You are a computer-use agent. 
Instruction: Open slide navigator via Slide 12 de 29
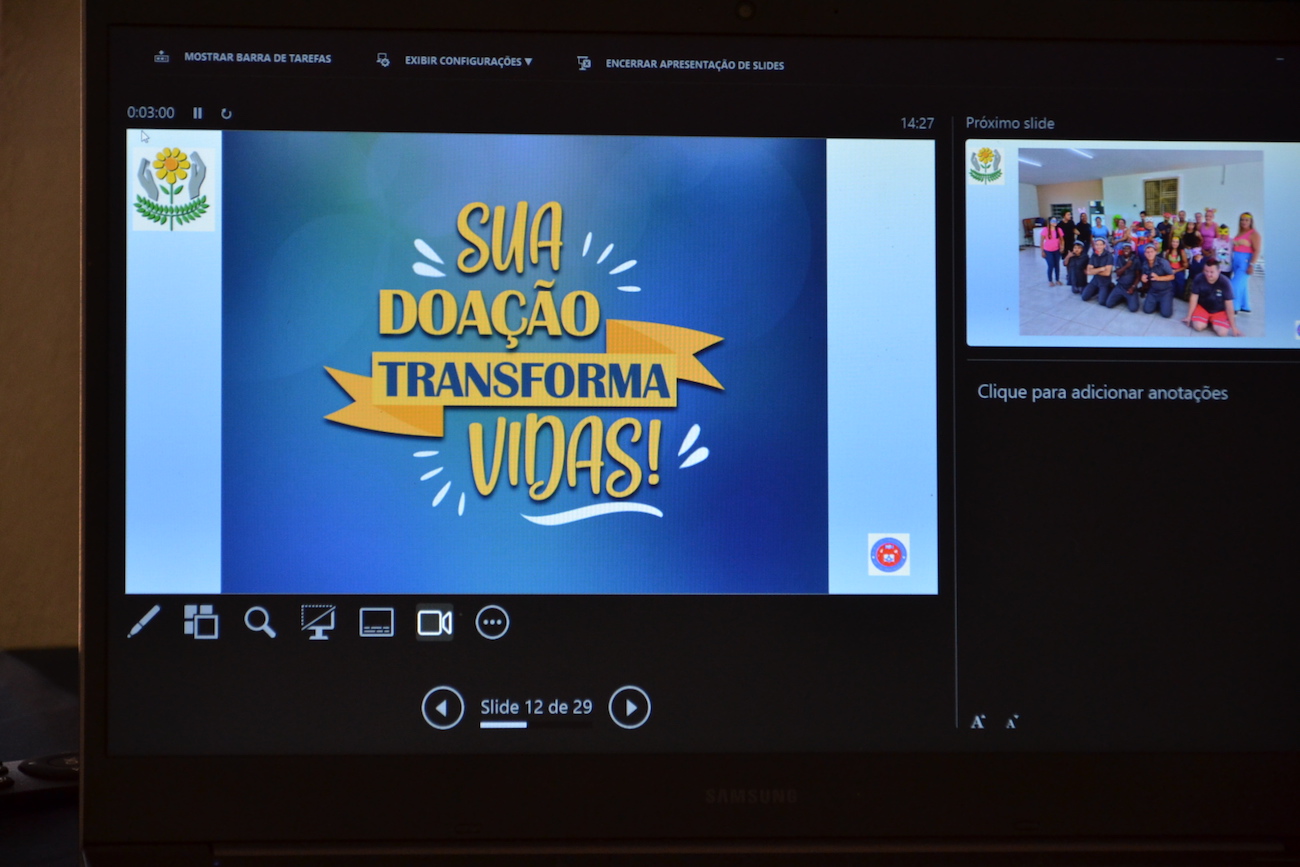(x=536, y=708)
